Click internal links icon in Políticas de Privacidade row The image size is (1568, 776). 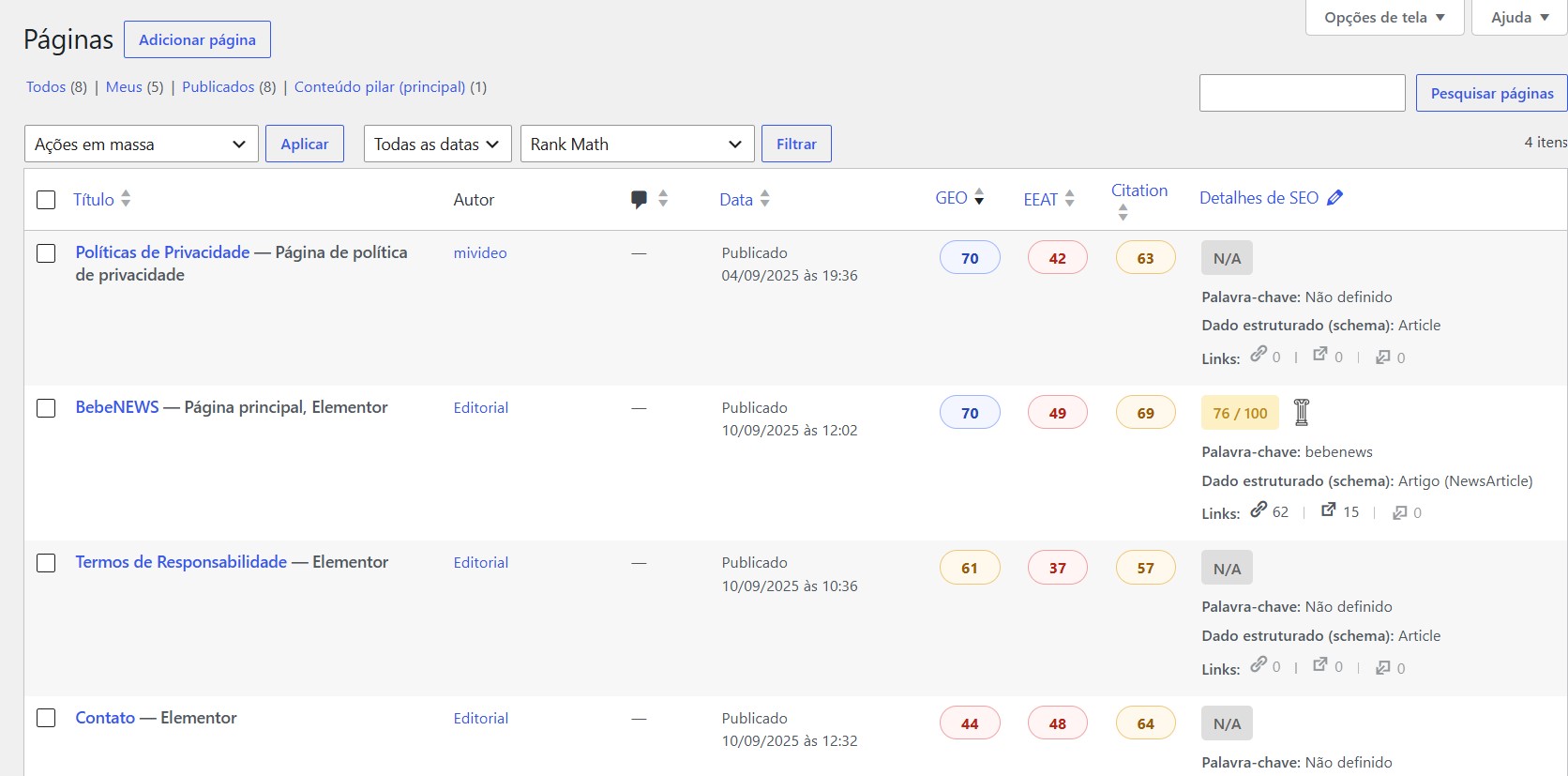point(1259,354)
